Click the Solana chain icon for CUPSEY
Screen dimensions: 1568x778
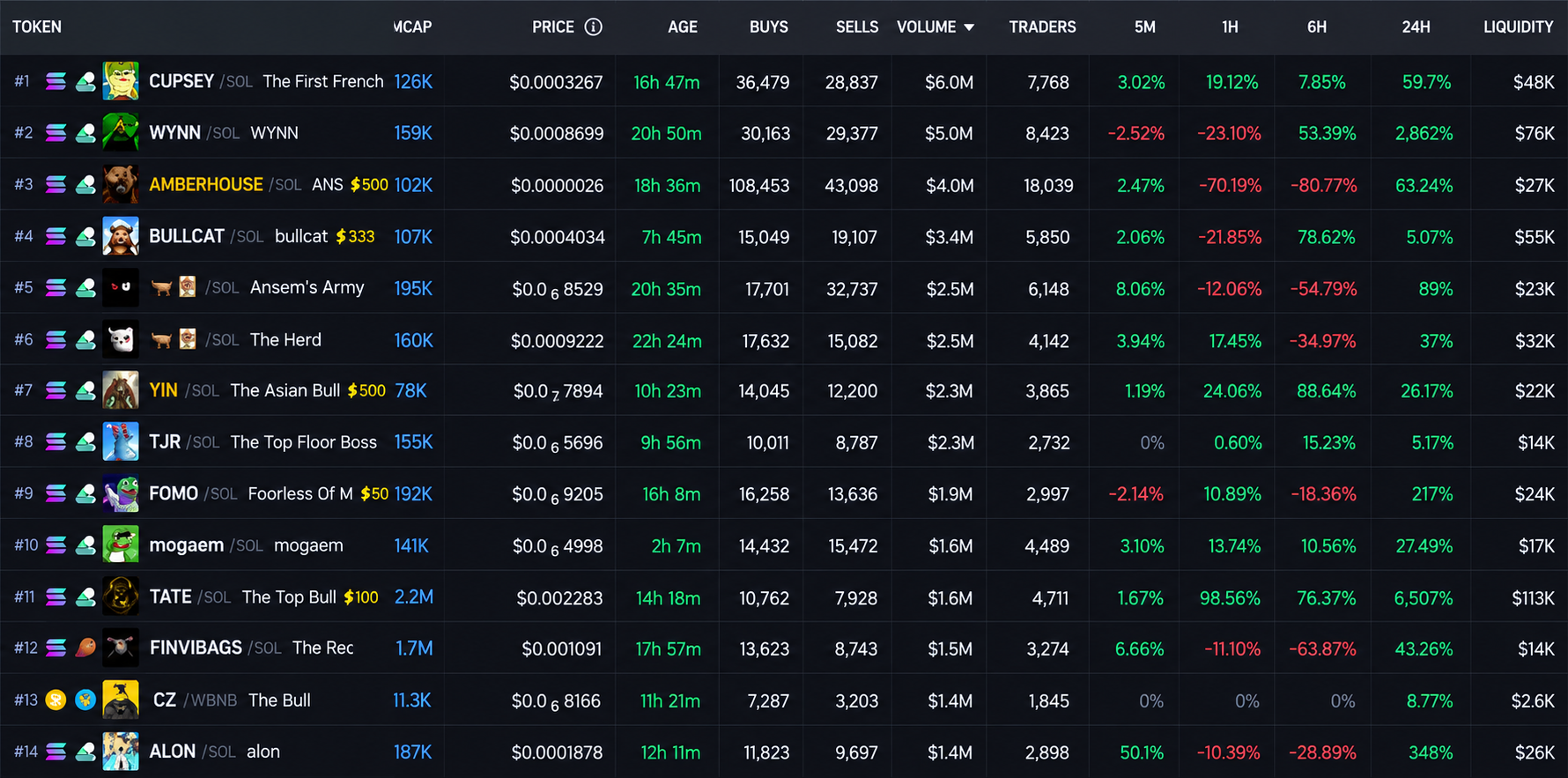pyautogui.click(x=55, y=82)
